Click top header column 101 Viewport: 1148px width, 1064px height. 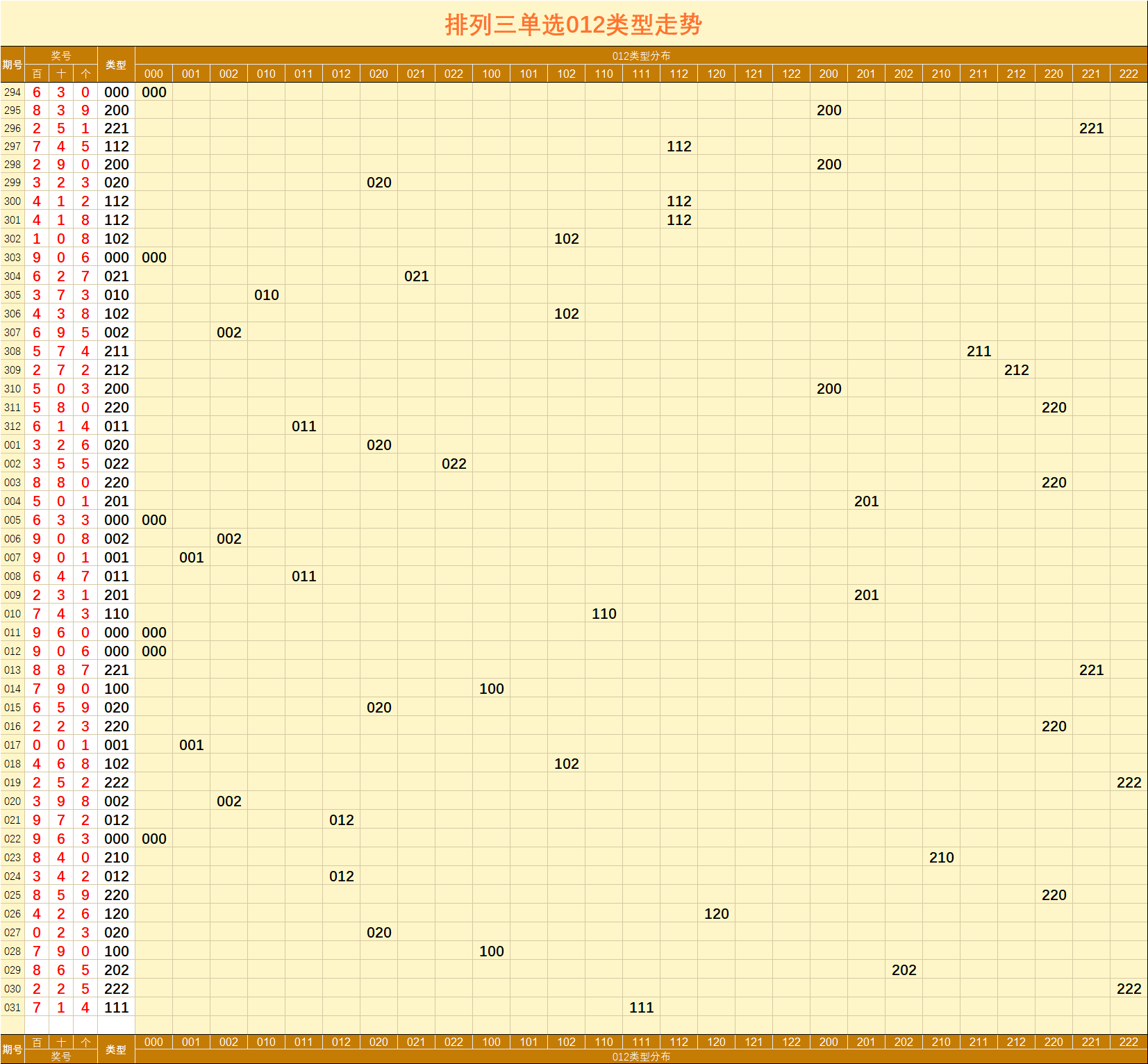click(529, 74)
